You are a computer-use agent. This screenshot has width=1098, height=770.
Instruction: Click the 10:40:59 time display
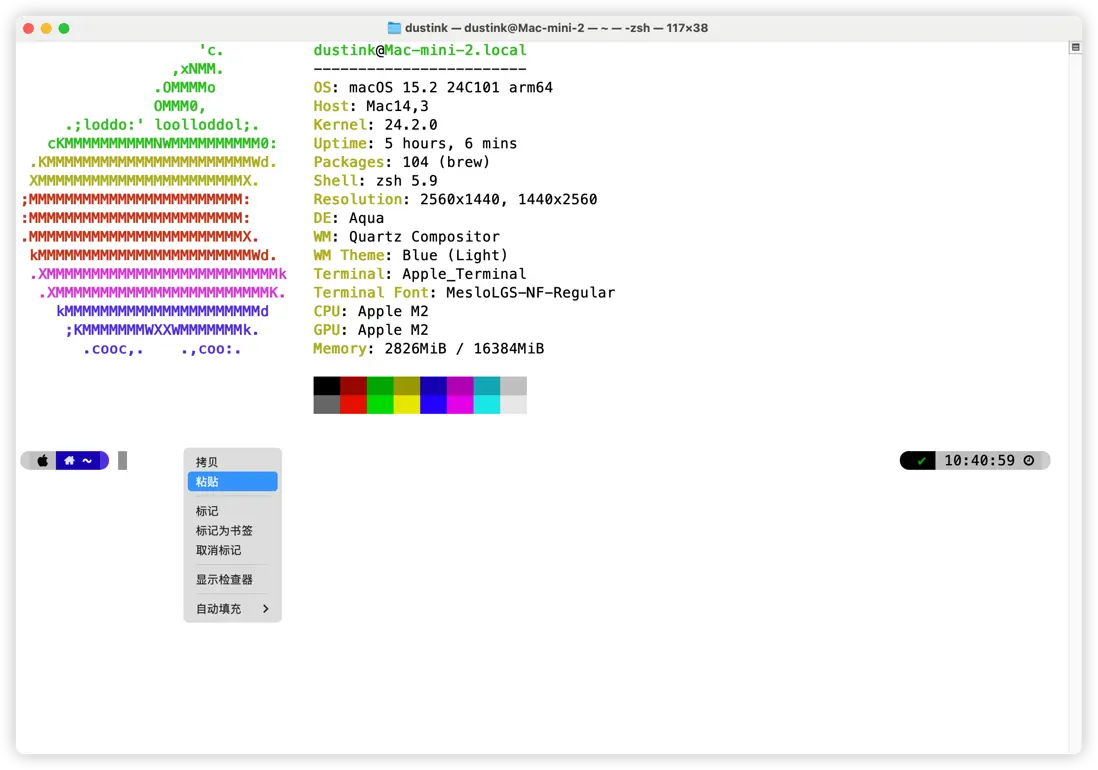[x=979, y=461]
